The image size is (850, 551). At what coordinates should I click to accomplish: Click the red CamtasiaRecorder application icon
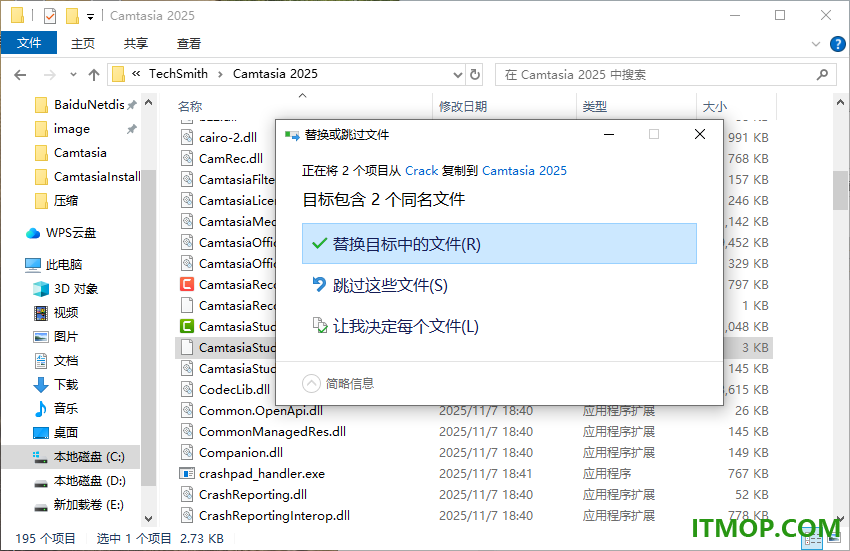pyautogui.click(x=187, y=284)
